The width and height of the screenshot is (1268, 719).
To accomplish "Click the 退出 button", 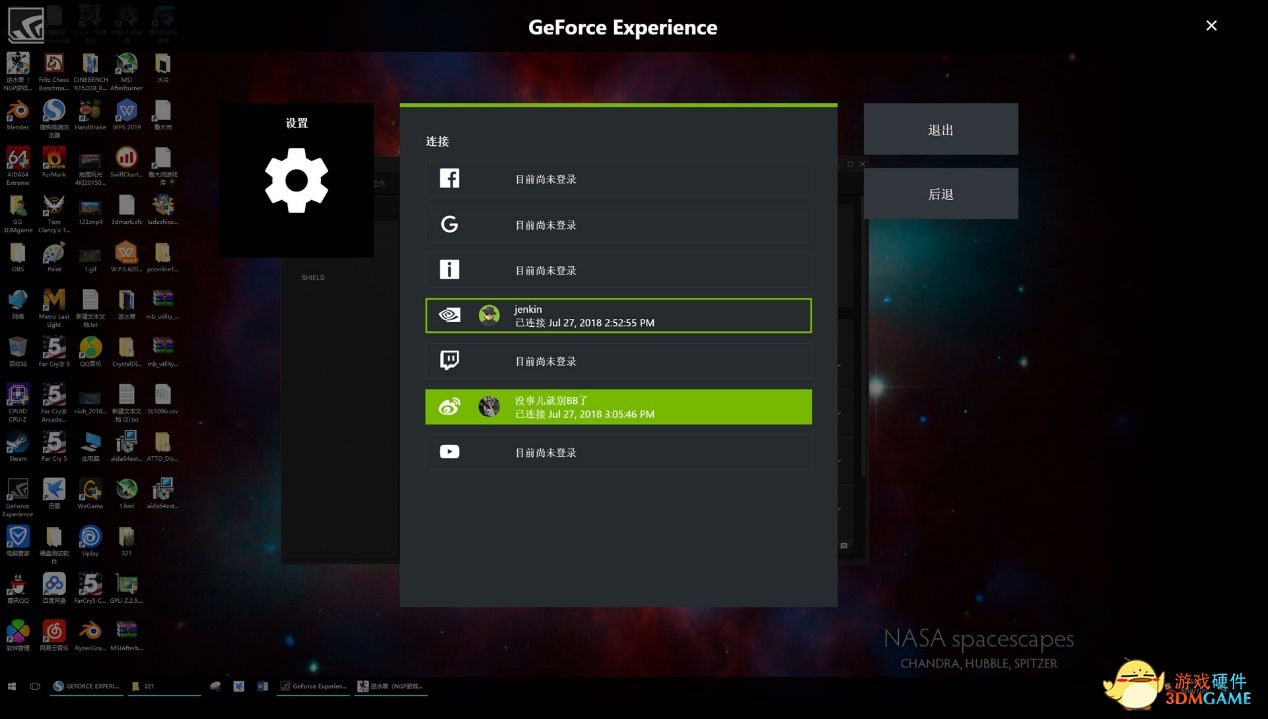I will 940,130.
